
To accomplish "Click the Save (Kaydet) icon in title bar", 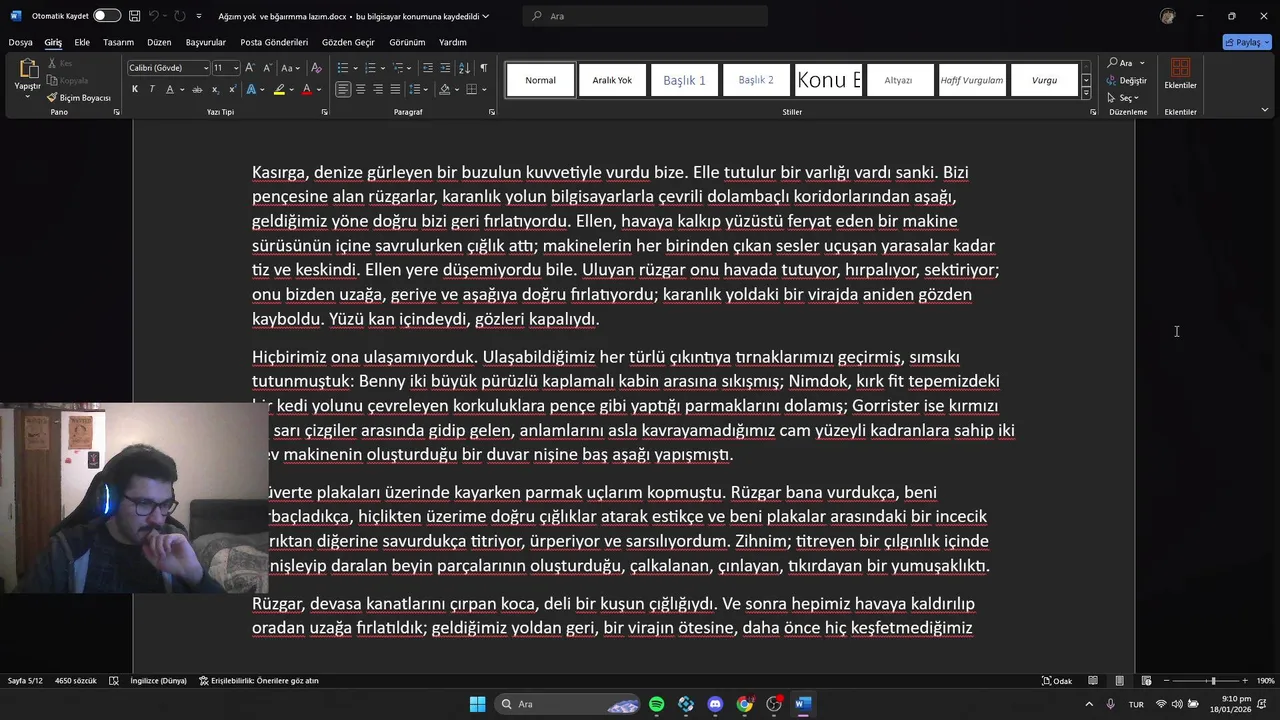I will 134,16.
